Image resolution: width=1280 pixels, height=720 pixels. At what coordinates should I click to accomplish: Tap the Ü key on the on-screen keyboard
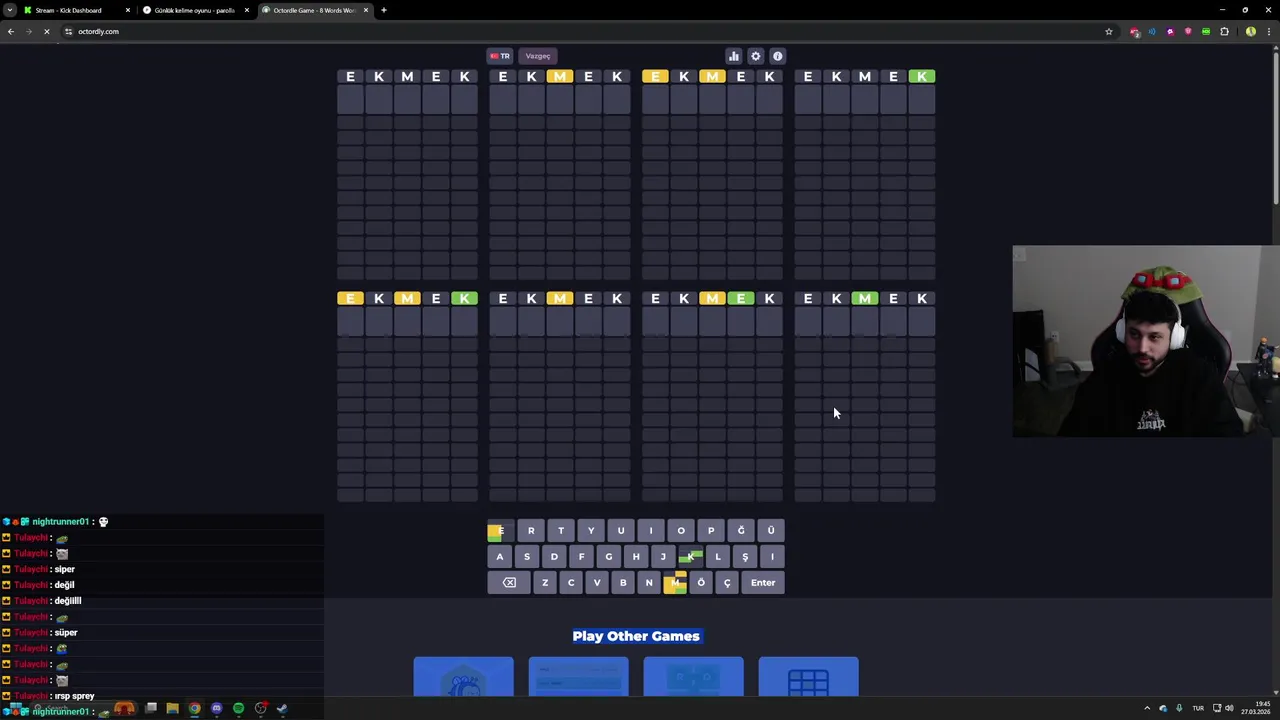771,531
